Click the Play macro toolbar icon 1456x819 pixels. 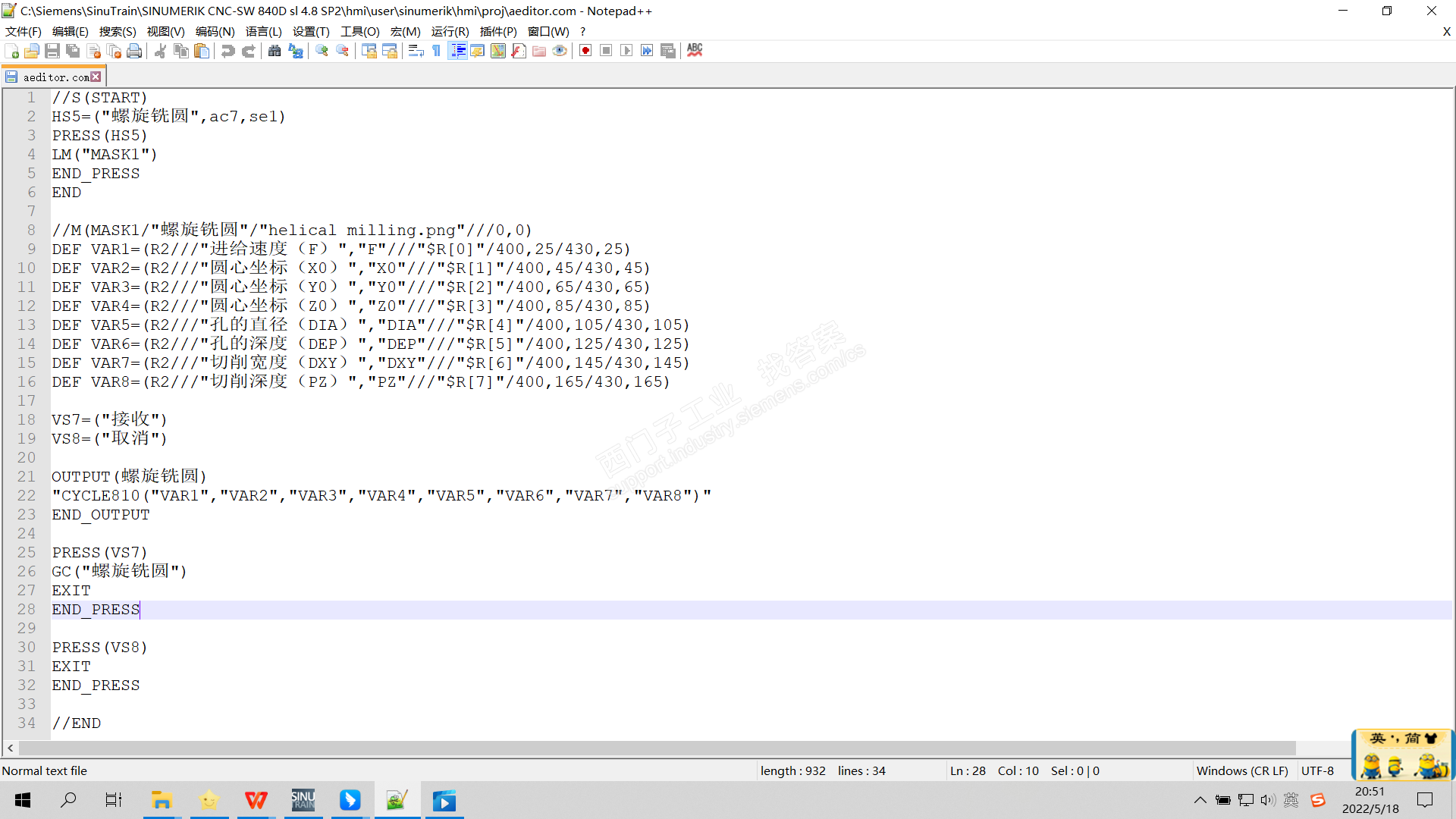pos(626,51)
